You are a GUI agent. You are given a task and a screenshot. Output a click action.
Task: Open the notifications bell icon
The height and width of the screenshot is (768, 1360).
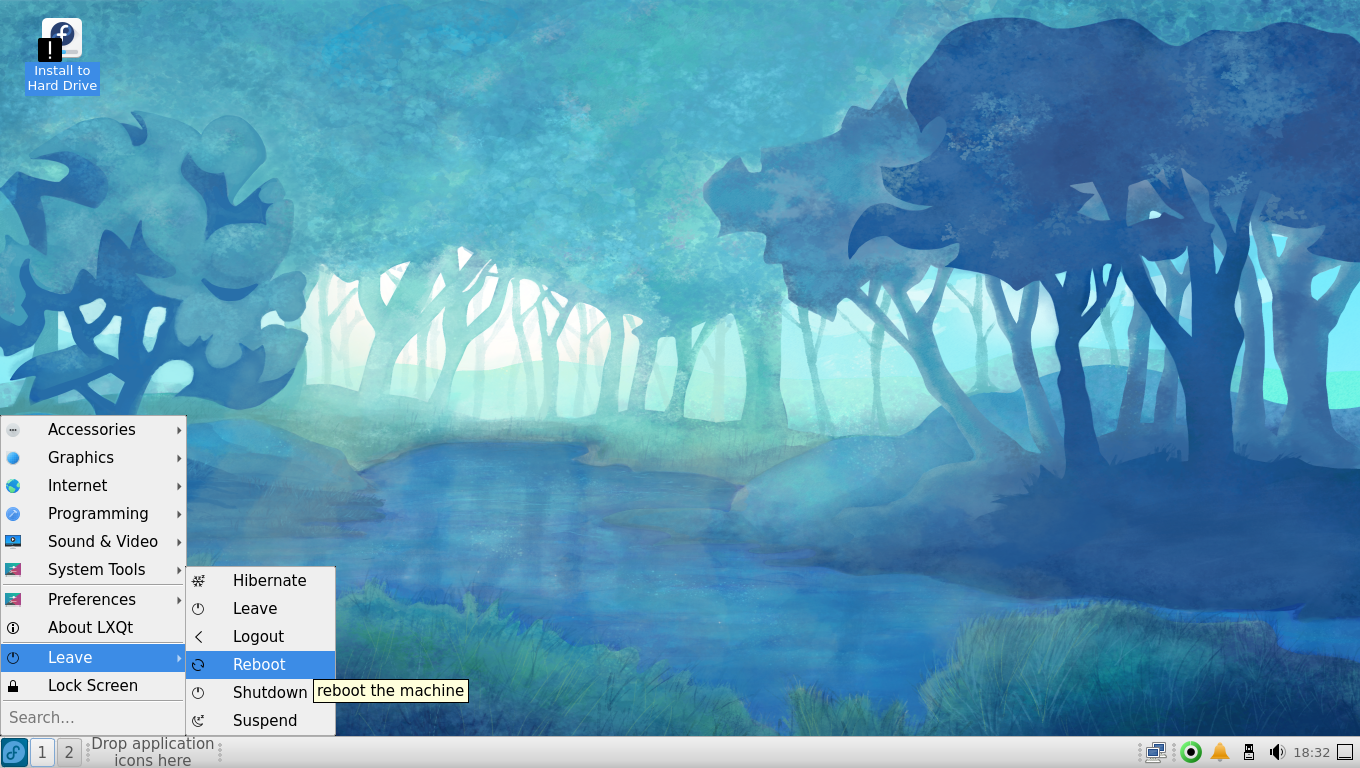pos(1220,752)
